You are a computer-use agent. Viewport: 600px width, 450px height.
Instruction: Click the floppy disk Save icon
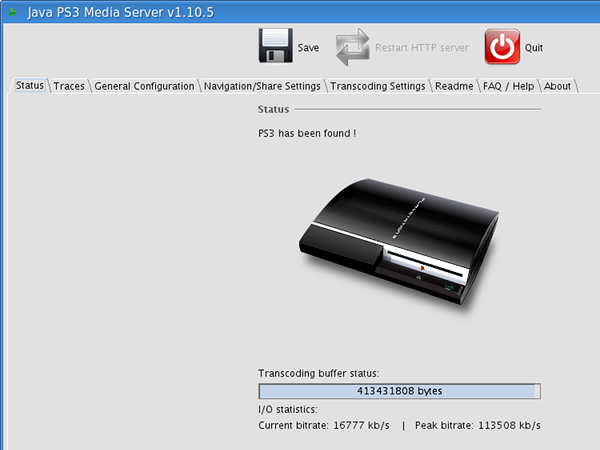point(276,45)
